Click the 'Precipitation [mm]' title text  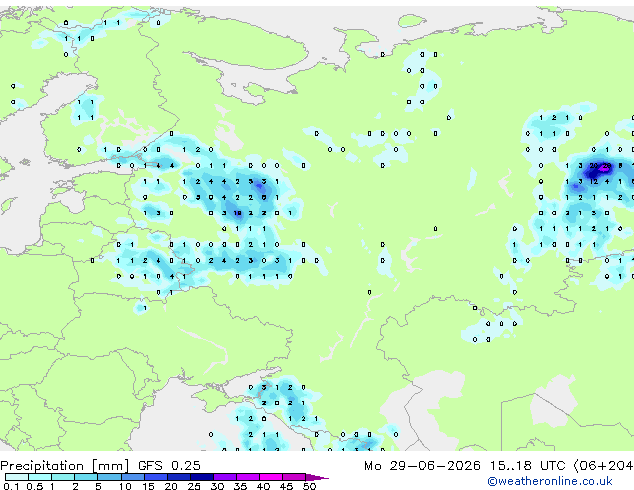[x=65, y=466]
